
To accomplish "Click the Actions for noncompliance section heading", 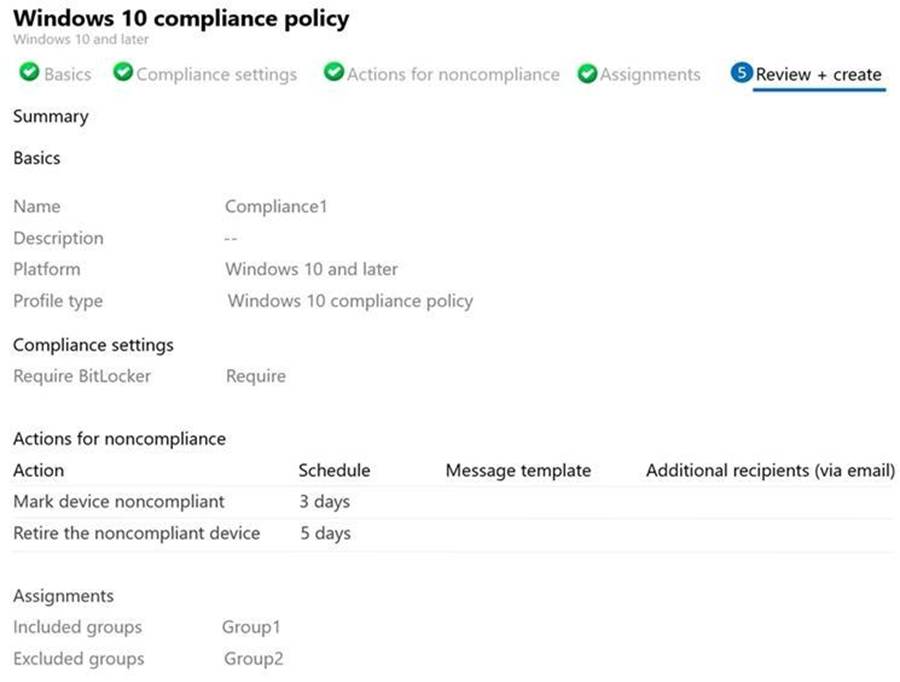I will tap(119, 439).
